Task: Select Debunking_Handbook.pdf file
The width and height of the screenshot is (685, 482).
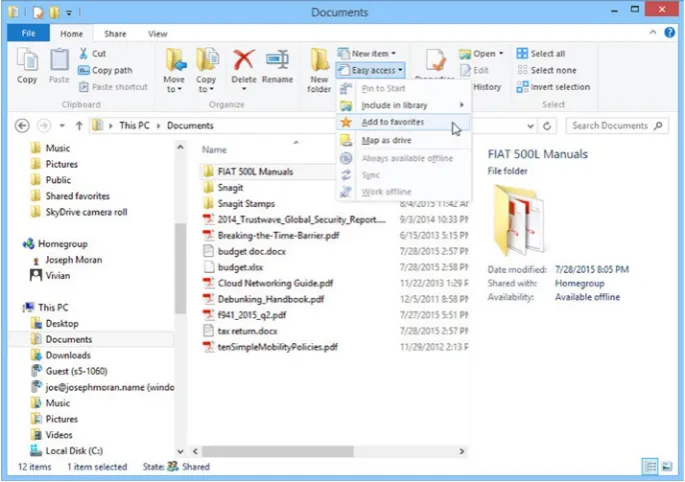Action: [x=271, y=299]
